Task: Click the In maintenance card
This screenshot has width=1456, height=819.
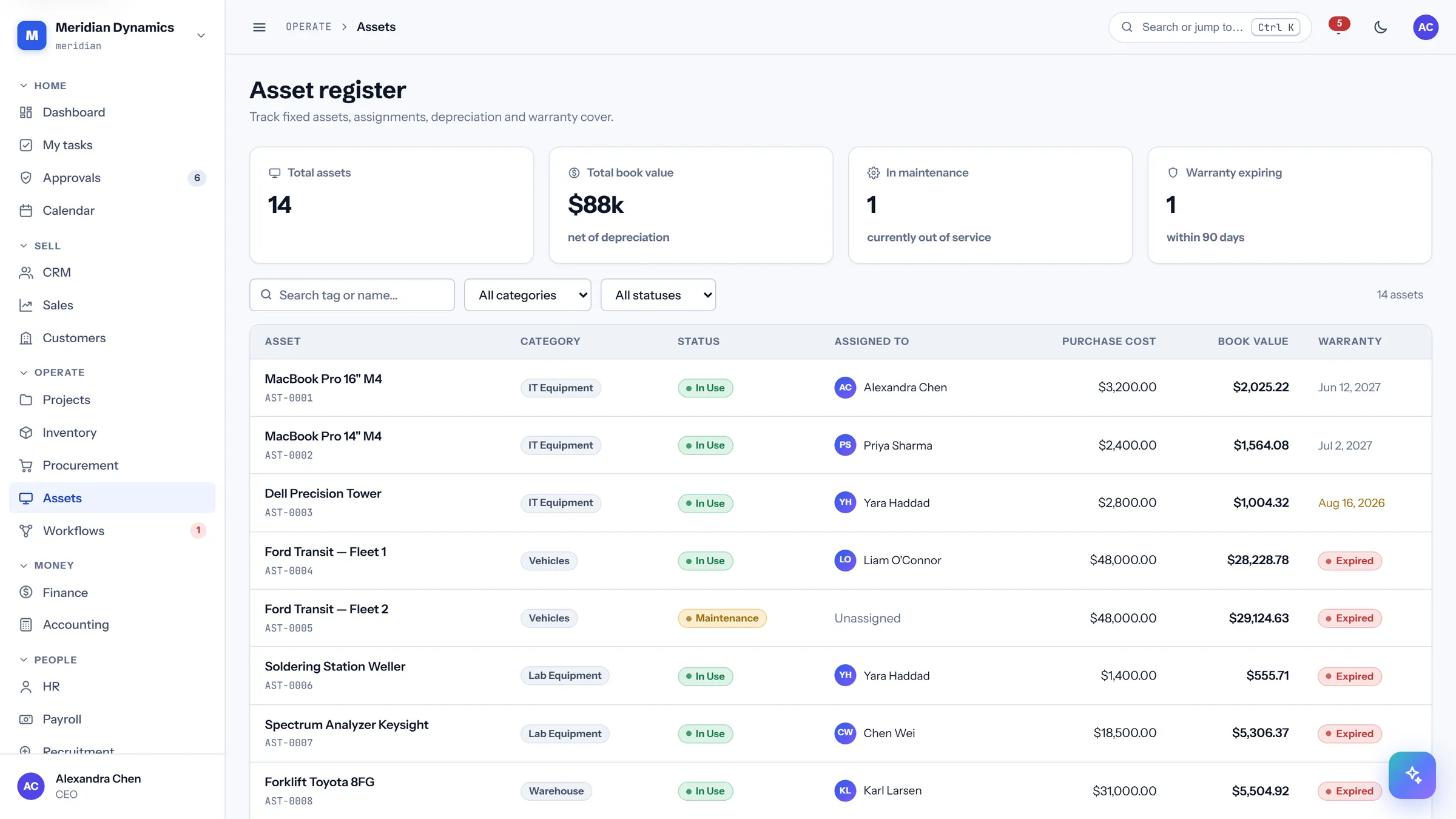Action: coord(990,205)
